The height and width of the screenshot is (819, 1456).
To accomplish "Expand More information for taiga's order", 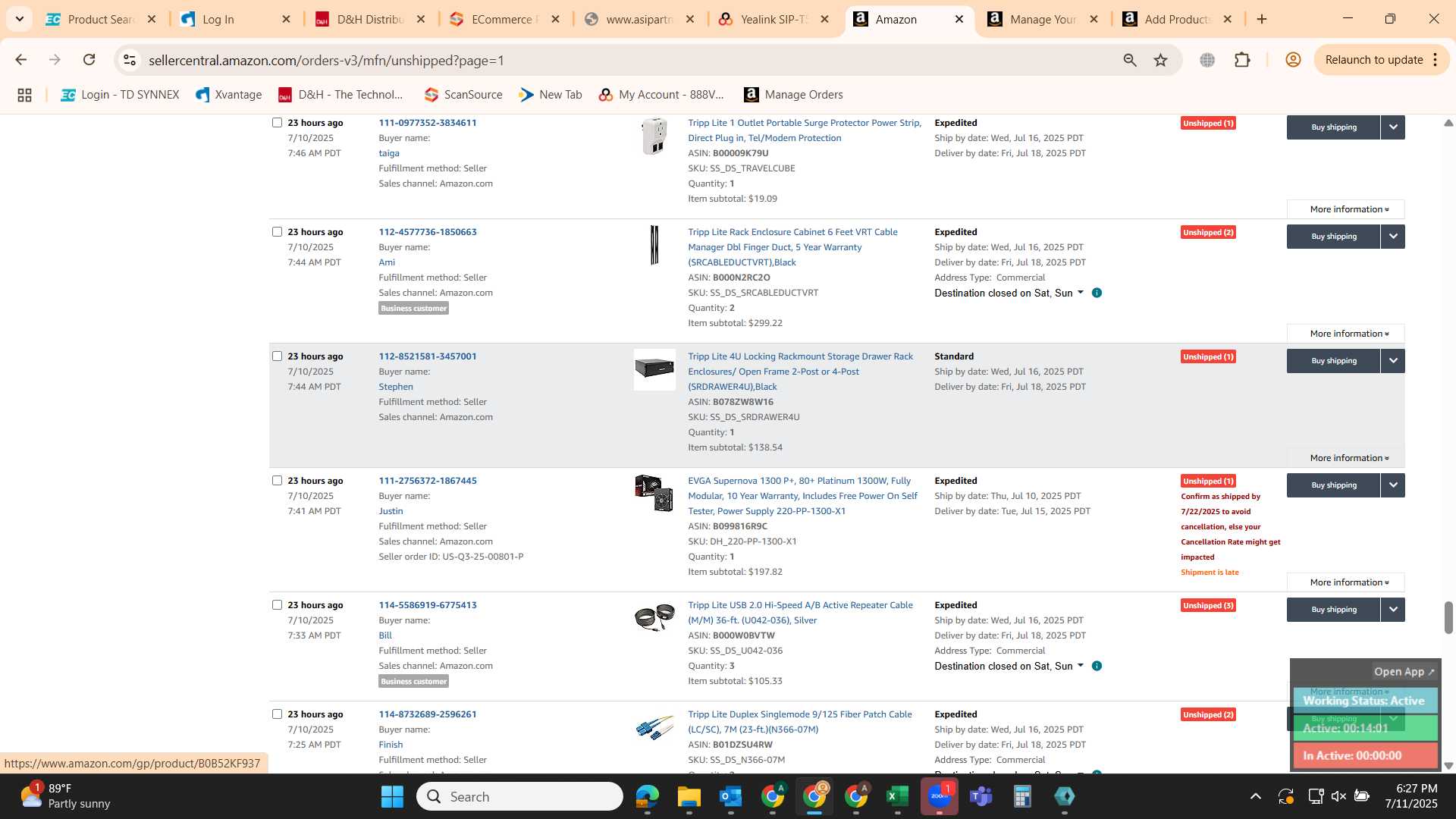I will [1345, 209].
